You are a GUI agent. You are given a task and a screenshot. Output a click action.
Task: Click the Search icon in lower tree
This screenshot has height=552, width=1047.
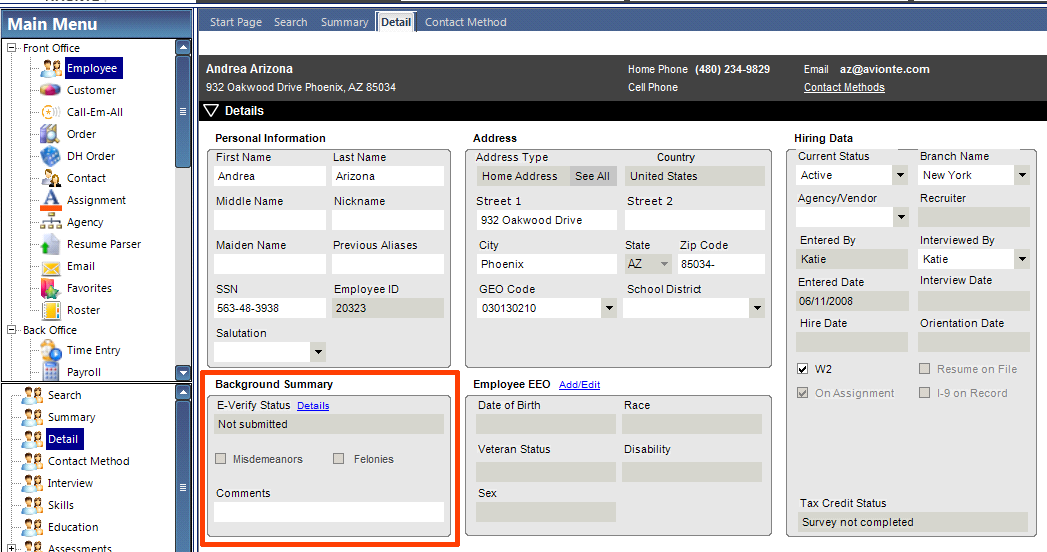coord(32,395)
